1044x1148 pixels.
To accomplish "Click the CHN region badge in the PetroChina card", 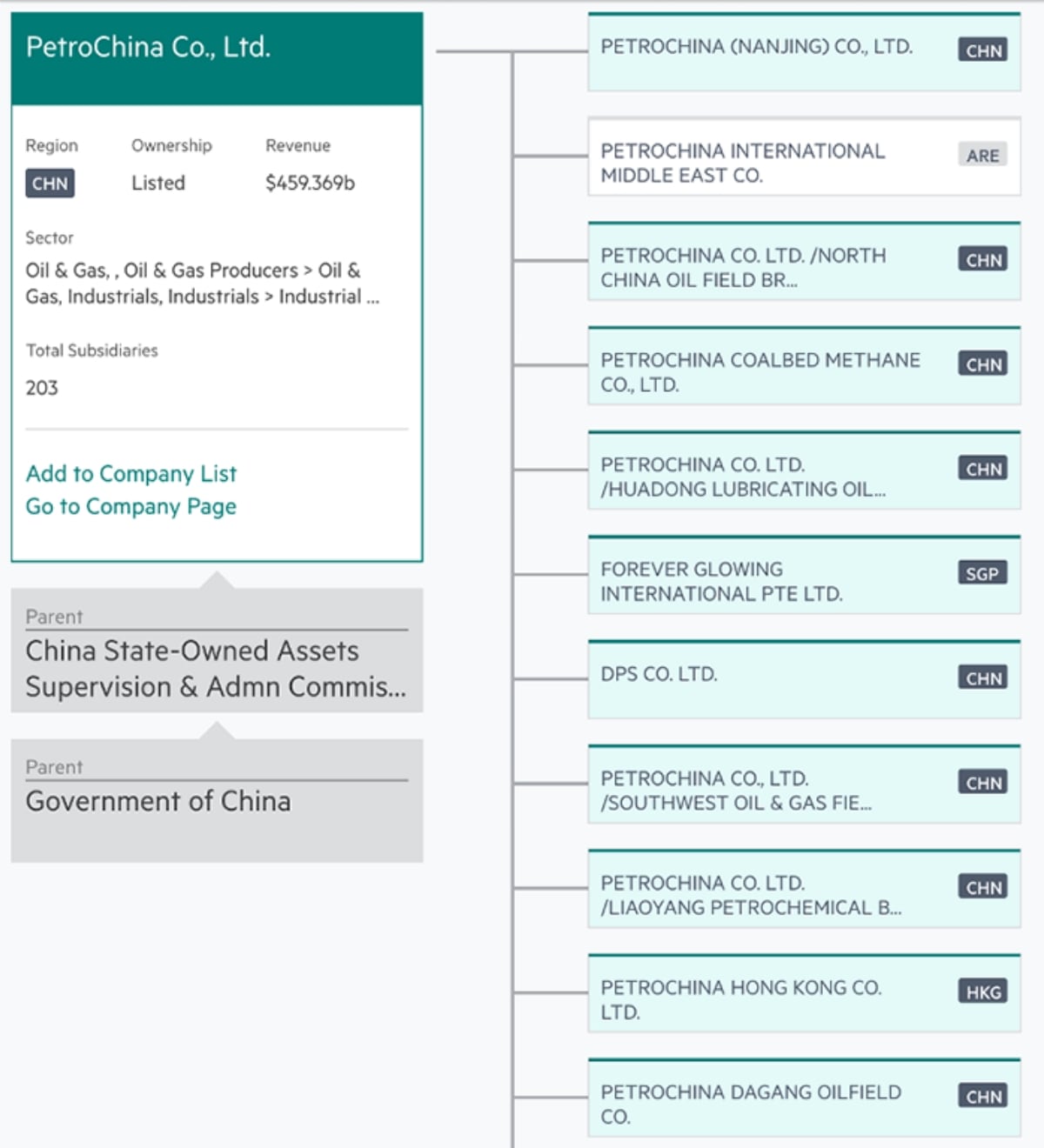I will click(50, 184).
